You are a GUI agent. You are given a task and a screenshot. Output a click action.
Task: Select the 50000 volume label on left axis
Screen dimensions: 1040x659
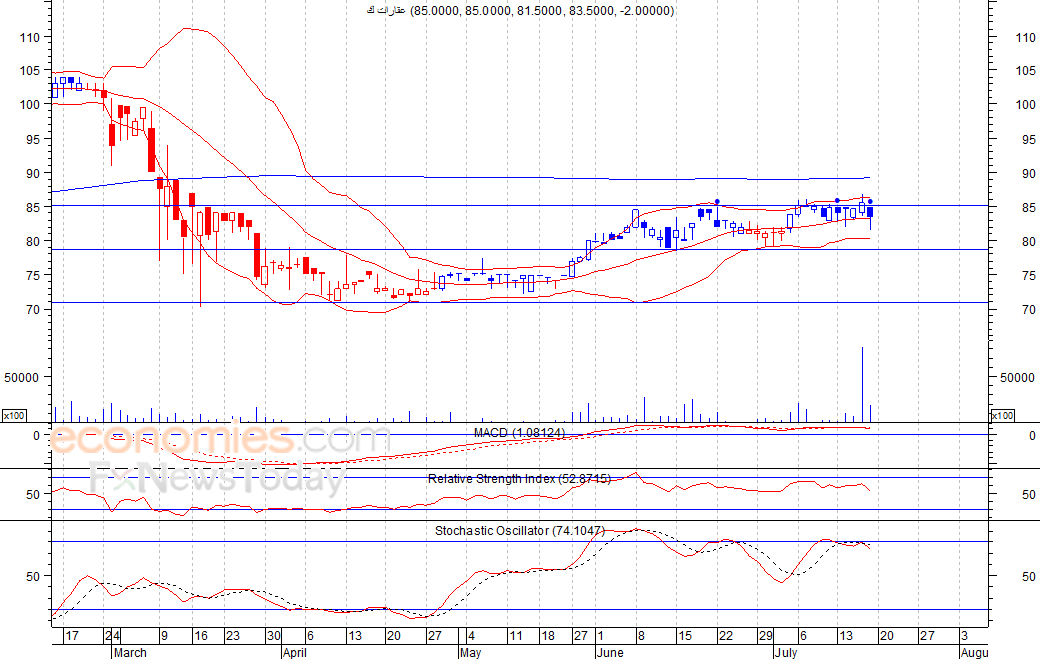coord(22,378)
